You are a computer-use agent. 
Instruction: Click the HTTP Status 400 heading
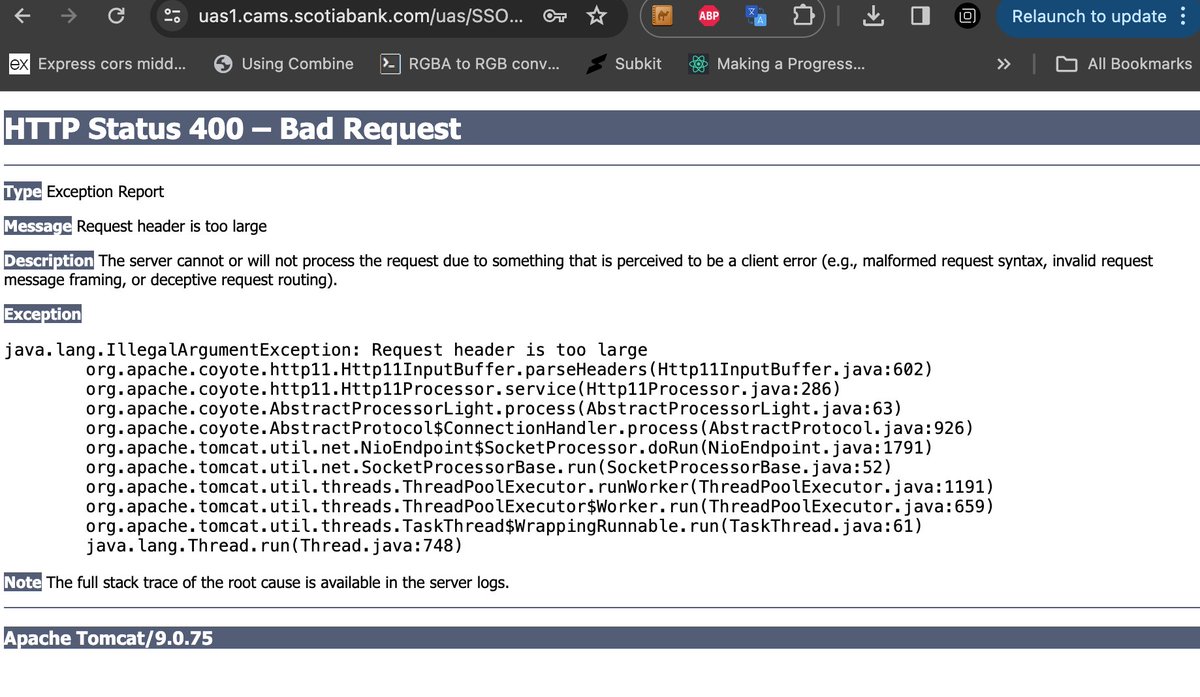(232, 129)
